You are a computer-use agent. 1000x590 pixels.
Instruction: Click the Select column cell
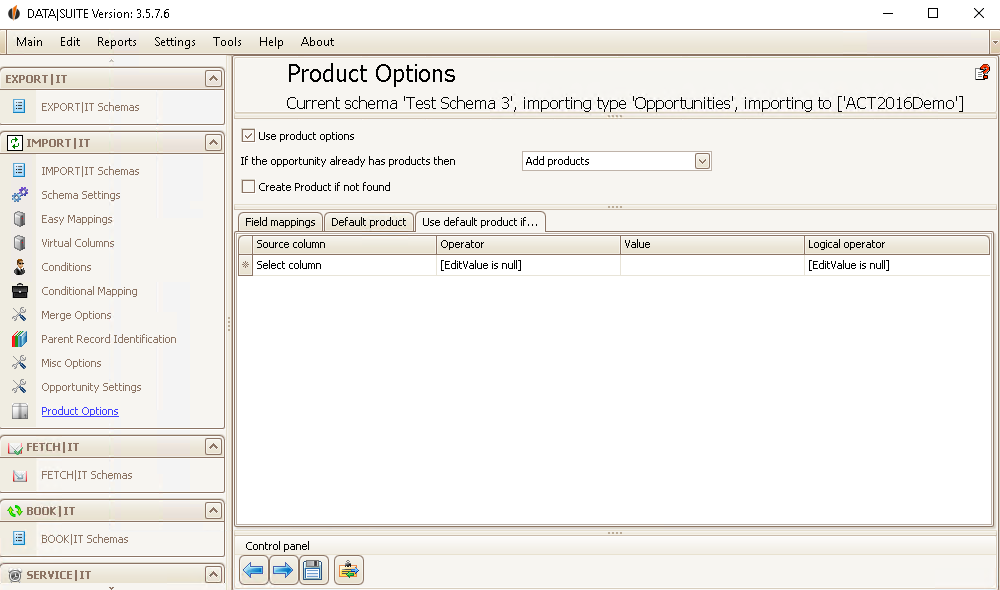pyautogui.click(x=344, y=265)
